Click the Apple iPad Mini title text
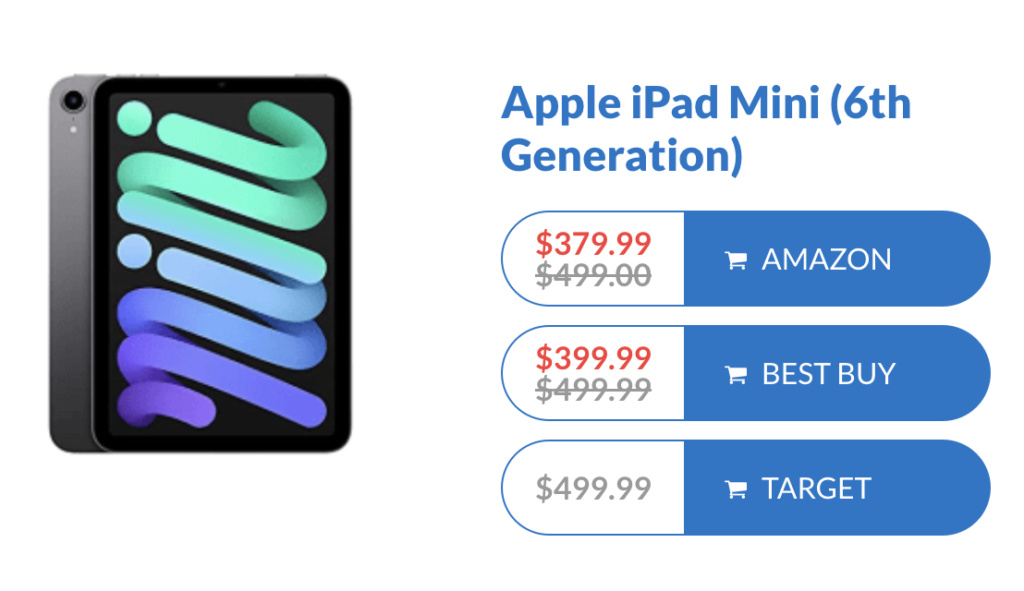This screenshot has width=1024, height=591. point(706,129)
